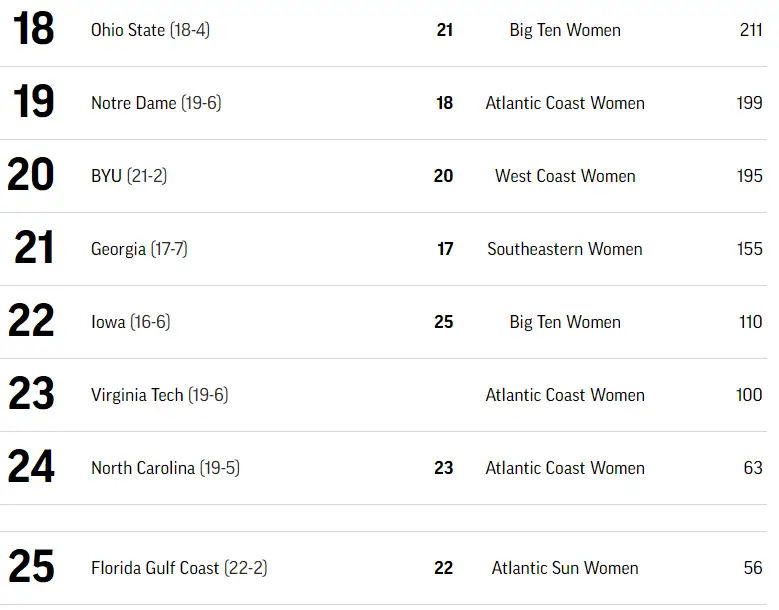Click the 63 points value for North Carolina

tap(753, 468)
